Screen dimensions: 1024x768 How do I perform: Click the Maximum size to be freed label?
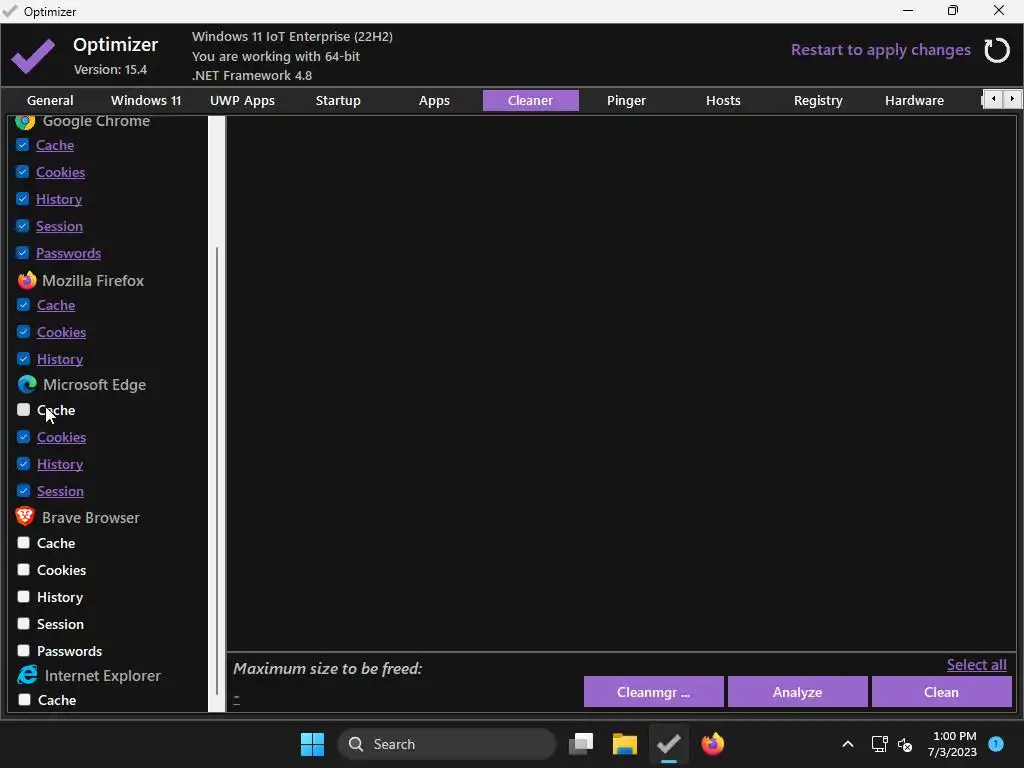tap(327, 669)
